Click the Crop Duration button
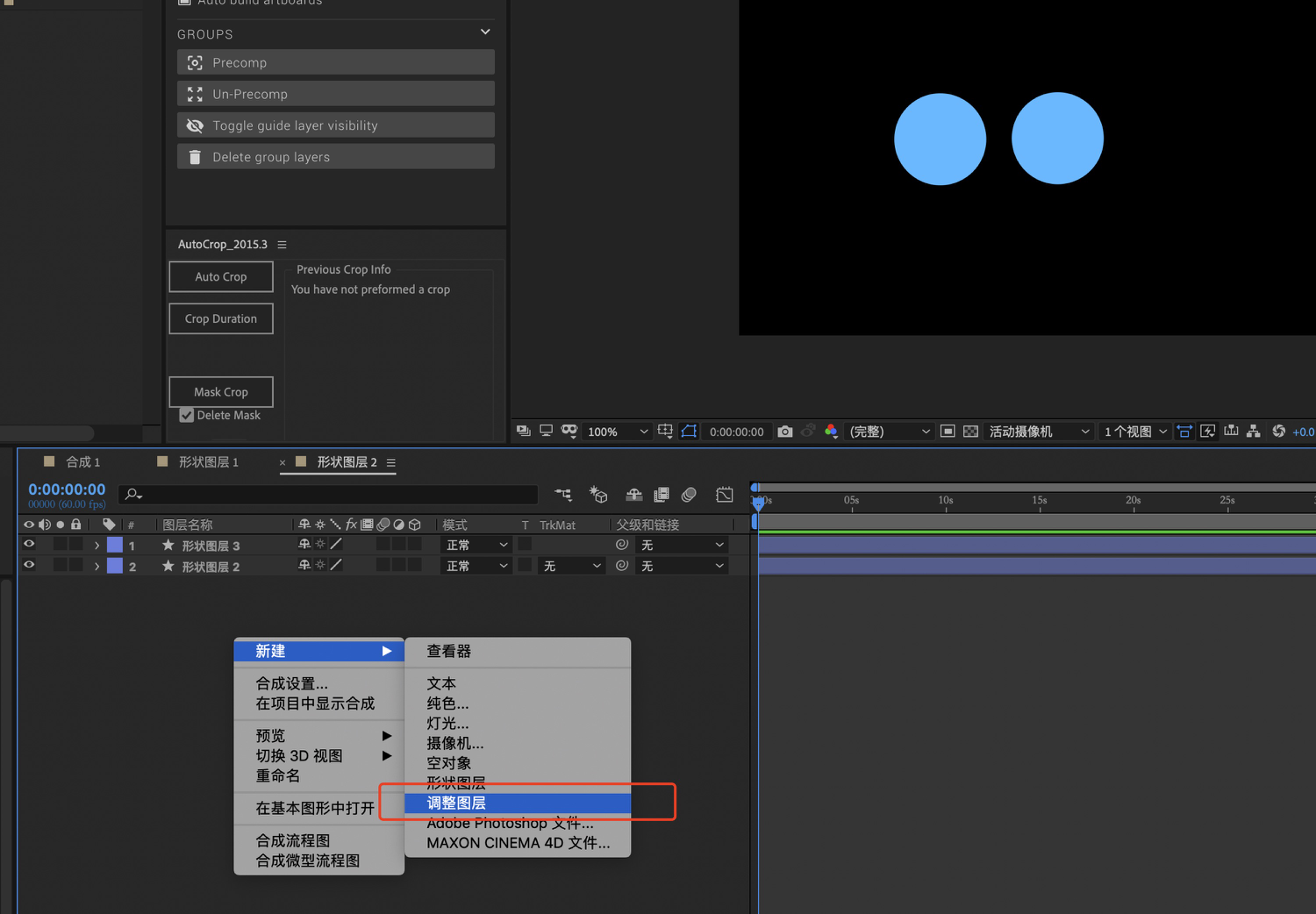 click(221, 318)
